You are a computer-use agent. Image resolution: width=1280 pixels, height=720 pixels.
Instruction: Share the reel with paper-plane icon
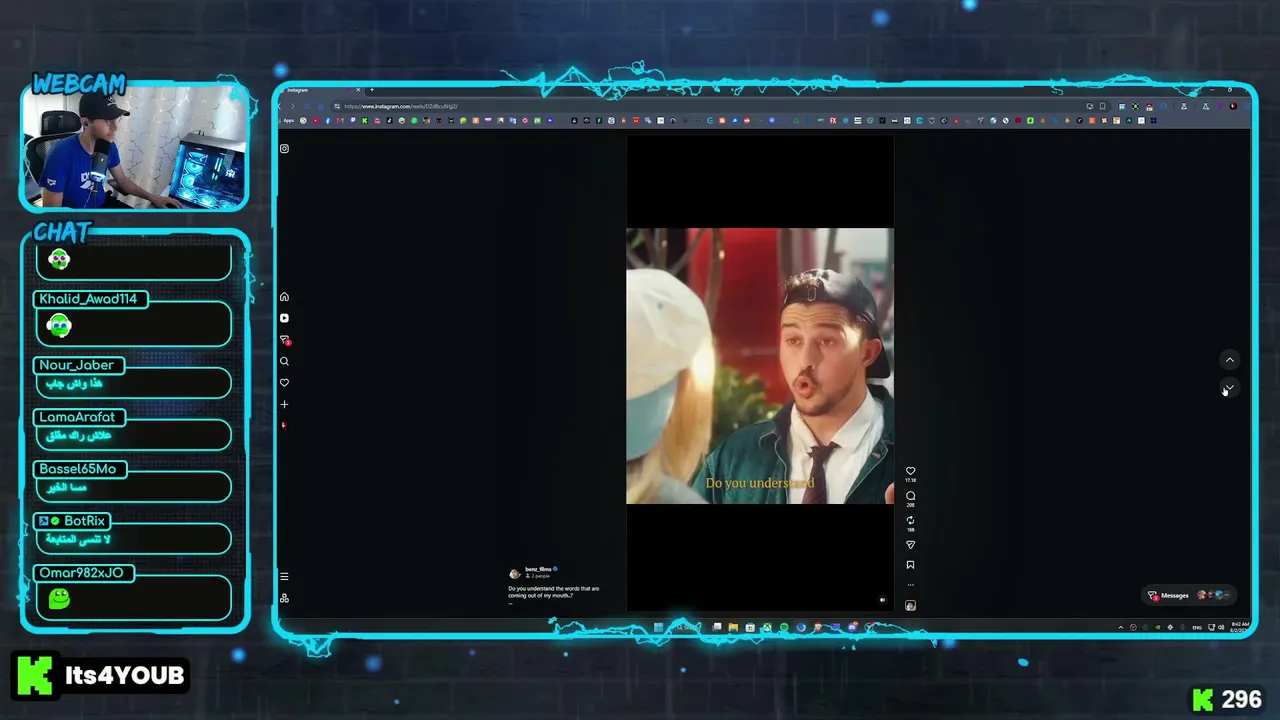[x=910, y=545]
